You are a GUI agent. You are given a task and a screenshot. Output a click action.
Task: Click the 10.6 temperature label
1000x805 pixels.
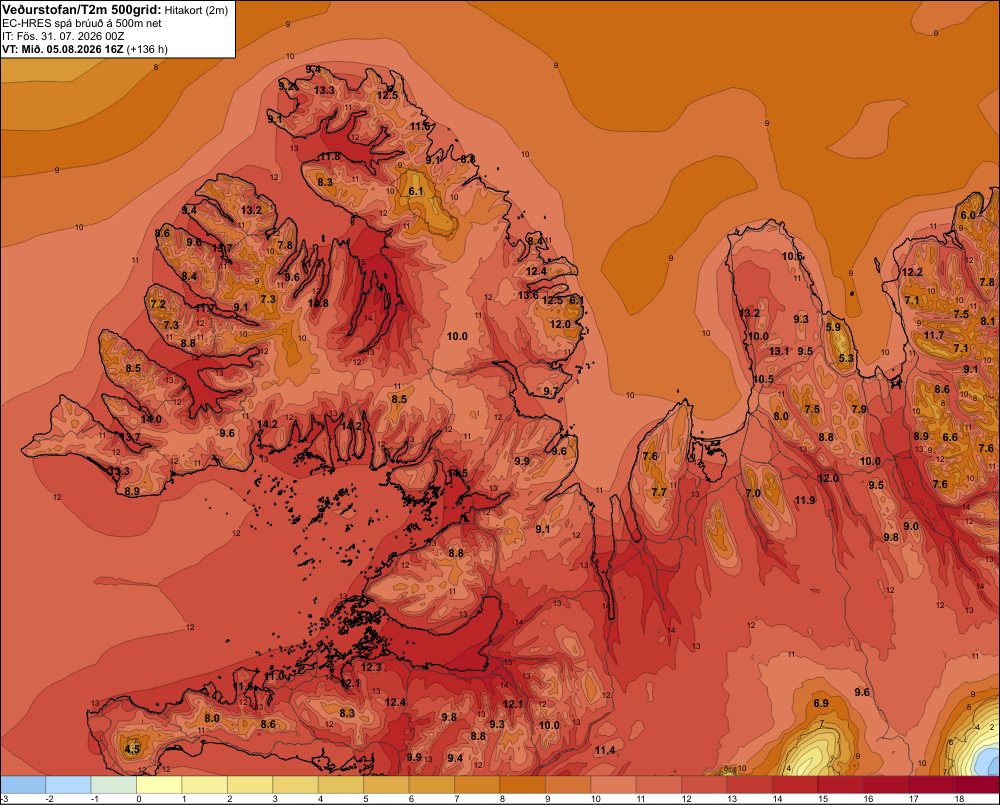pos(793,256)
